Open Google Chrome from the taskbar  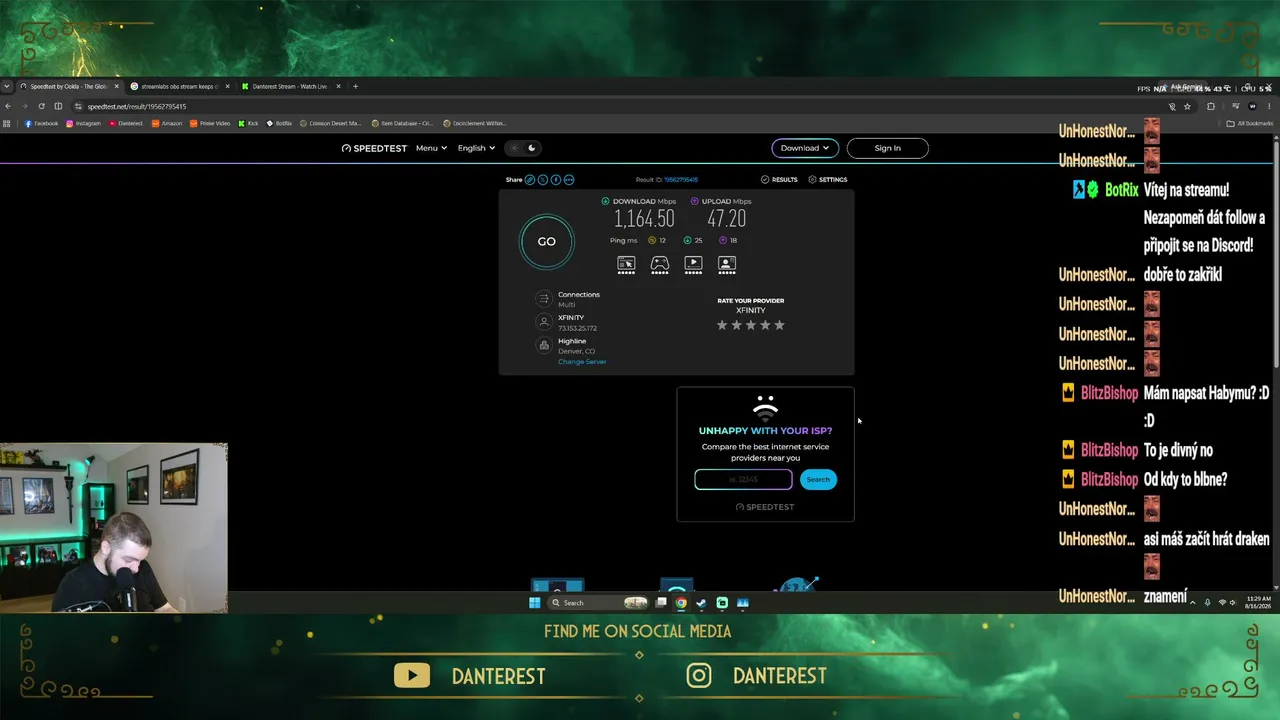click(681, 603)
